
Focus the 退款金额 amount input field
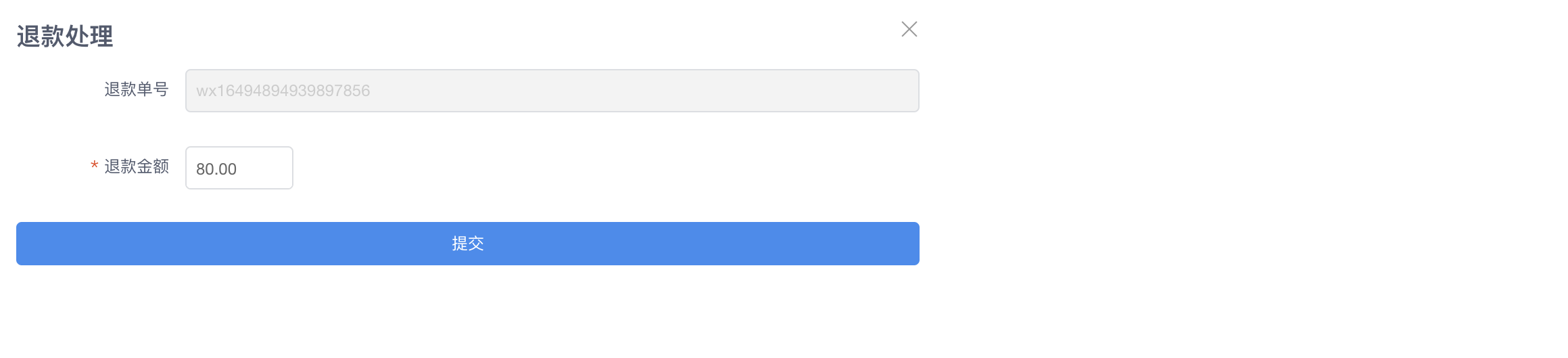coord(239,168)
